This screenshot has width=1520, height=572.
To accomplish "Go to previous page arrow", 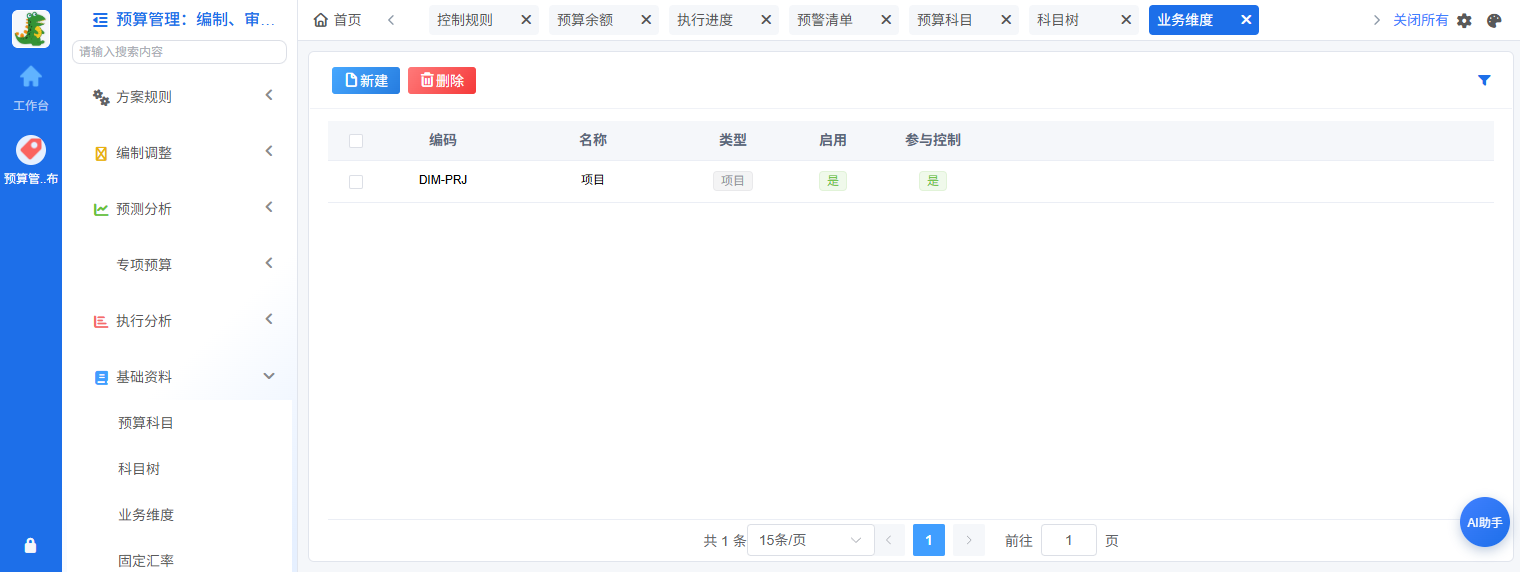I will click(x=889, y=540).
